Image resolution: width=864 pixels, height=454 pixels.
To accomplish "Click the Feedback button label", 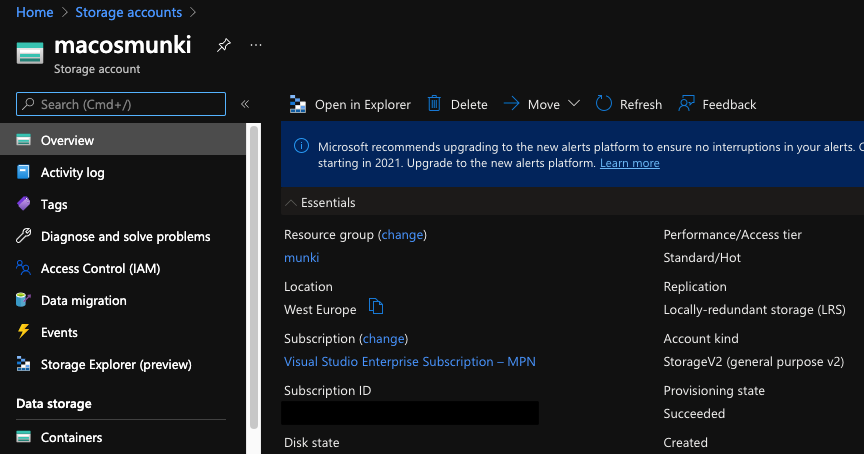I will coord(729,104).
